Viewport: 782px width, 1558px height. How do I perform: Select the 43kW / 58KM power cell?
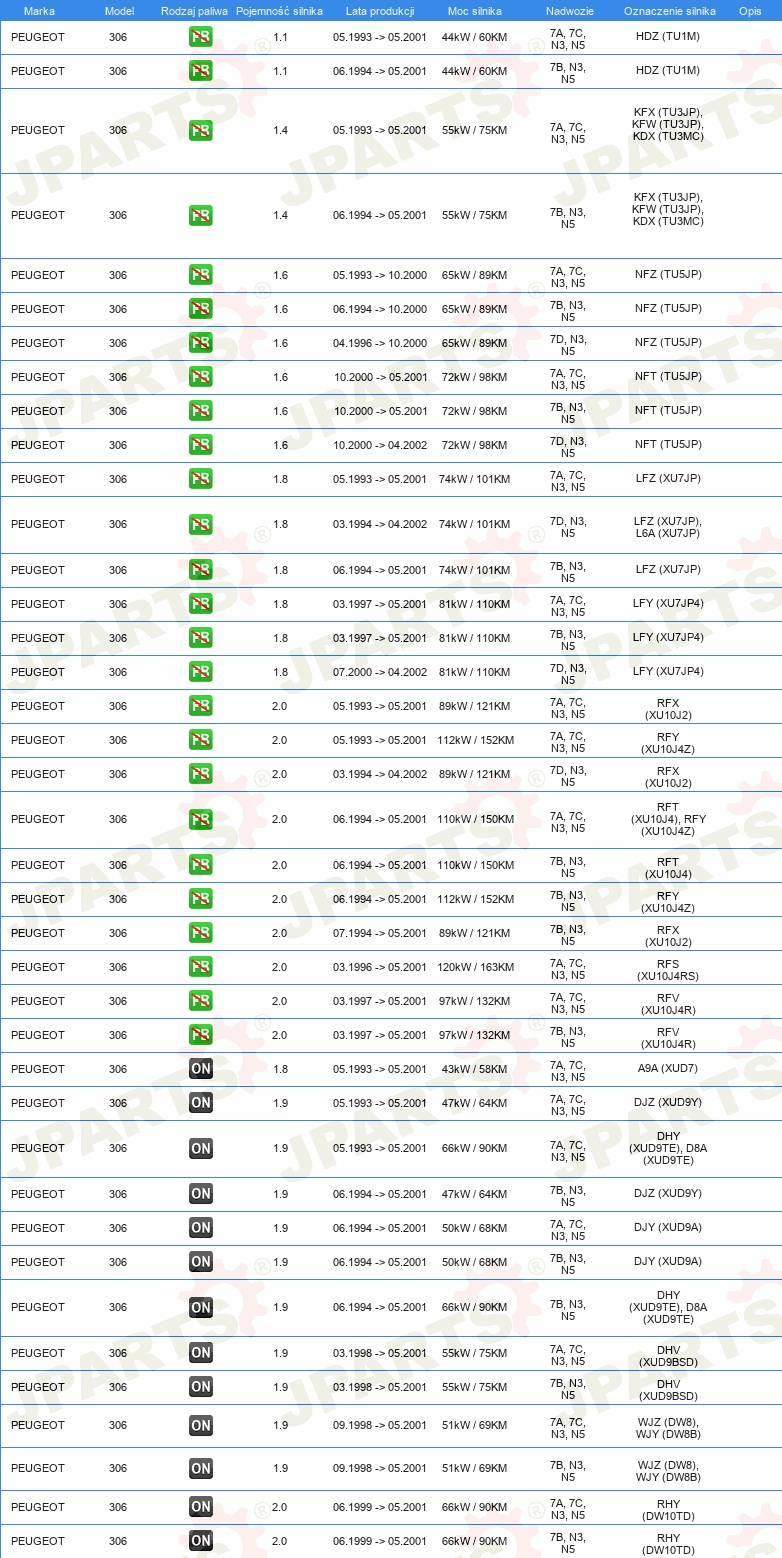tap(474, 1069)
